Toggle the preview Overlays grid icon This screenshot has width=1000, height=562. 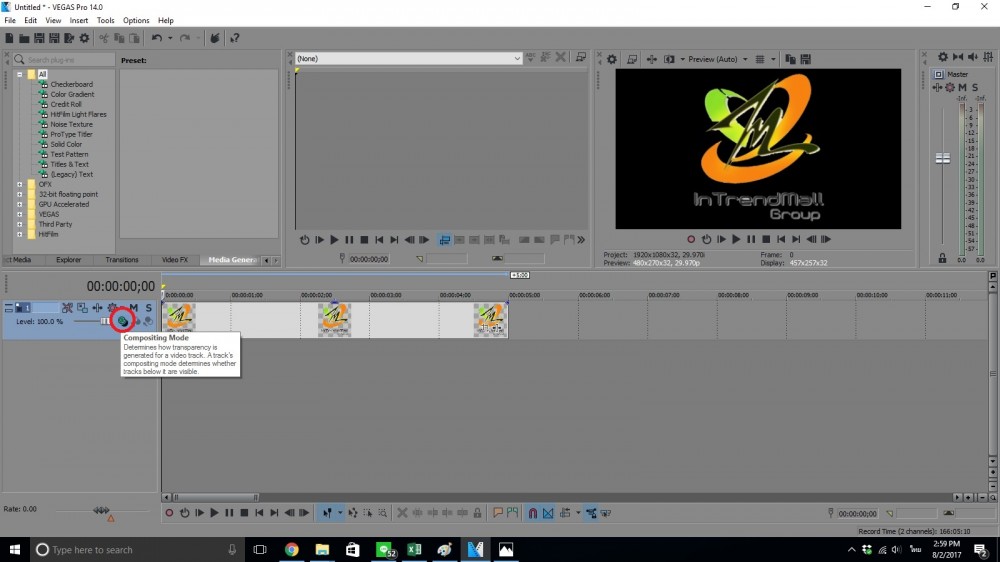760,59
